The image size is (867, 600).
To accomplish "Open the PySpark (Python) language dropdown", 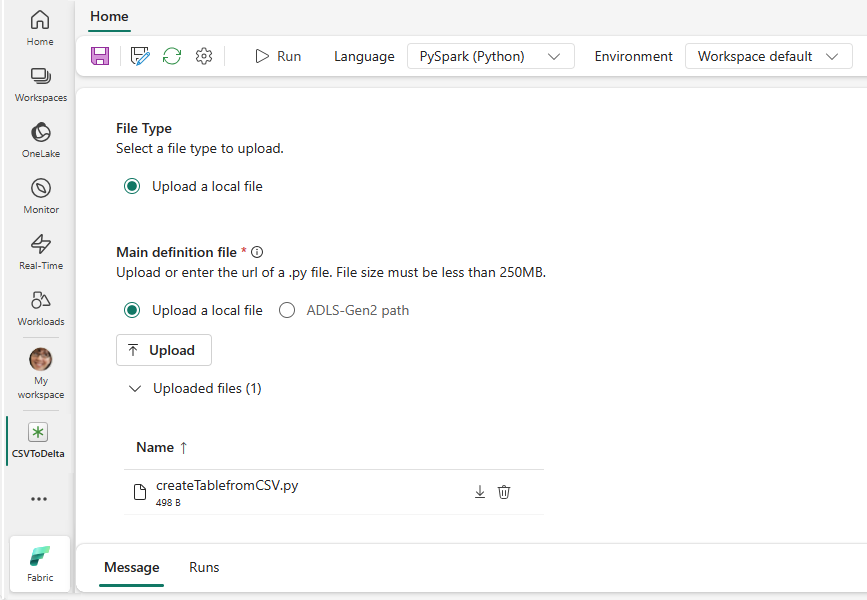I will [490, 56].
